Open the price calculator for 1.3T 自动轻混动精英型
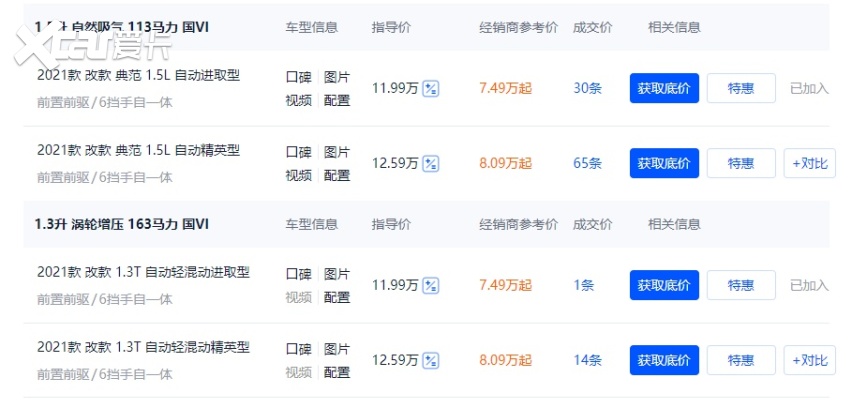 pos(431,361)
